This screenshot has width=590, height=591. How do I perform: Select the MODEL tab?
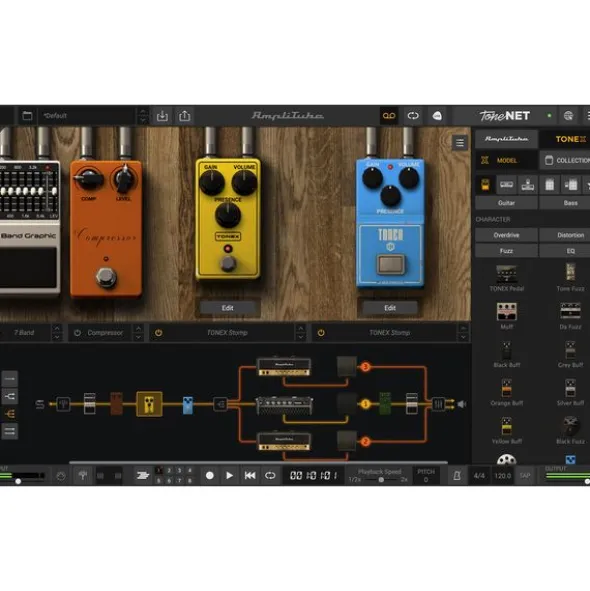[x=506, y=161]
